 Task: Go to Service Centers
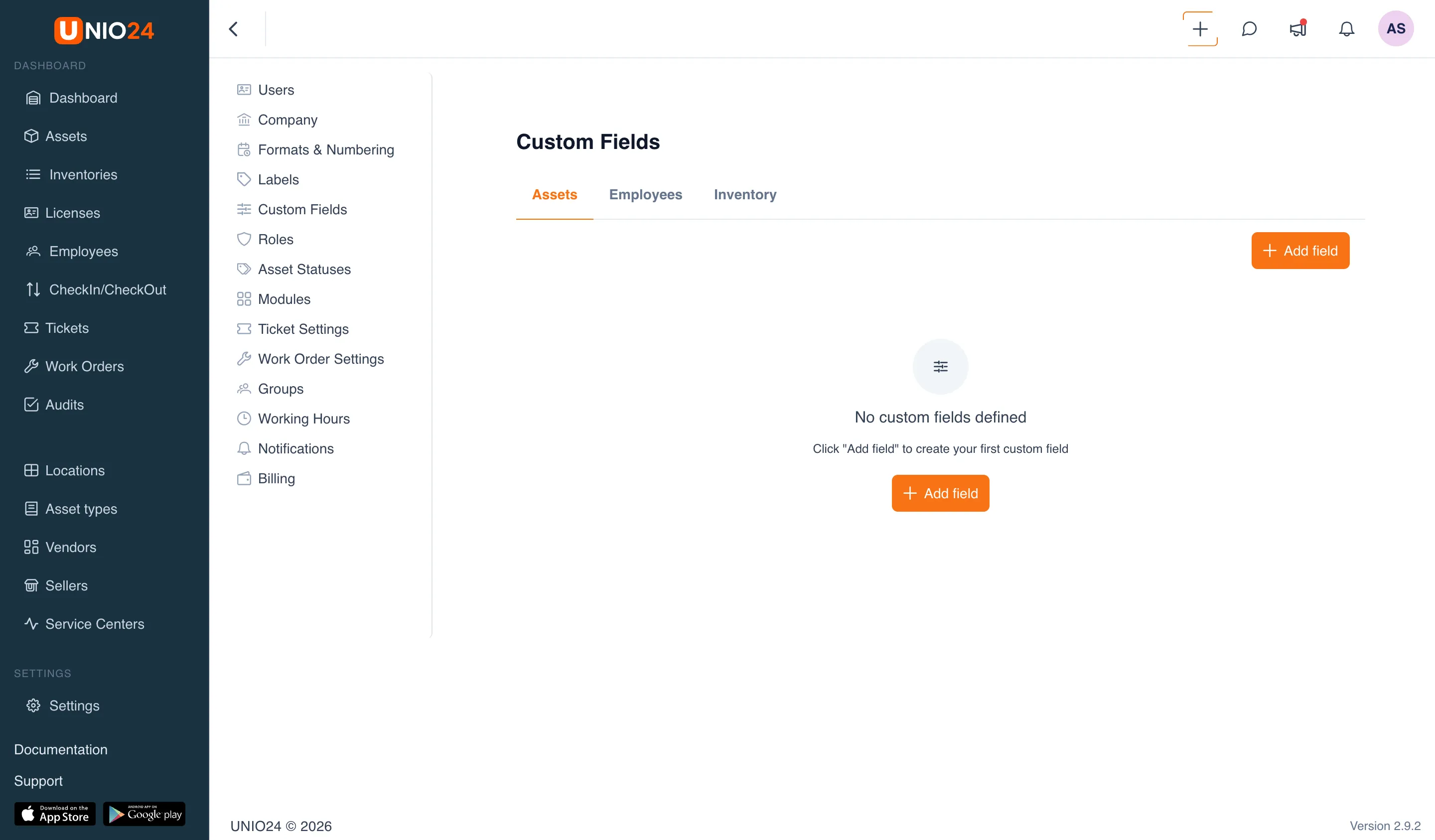point(84,624)
